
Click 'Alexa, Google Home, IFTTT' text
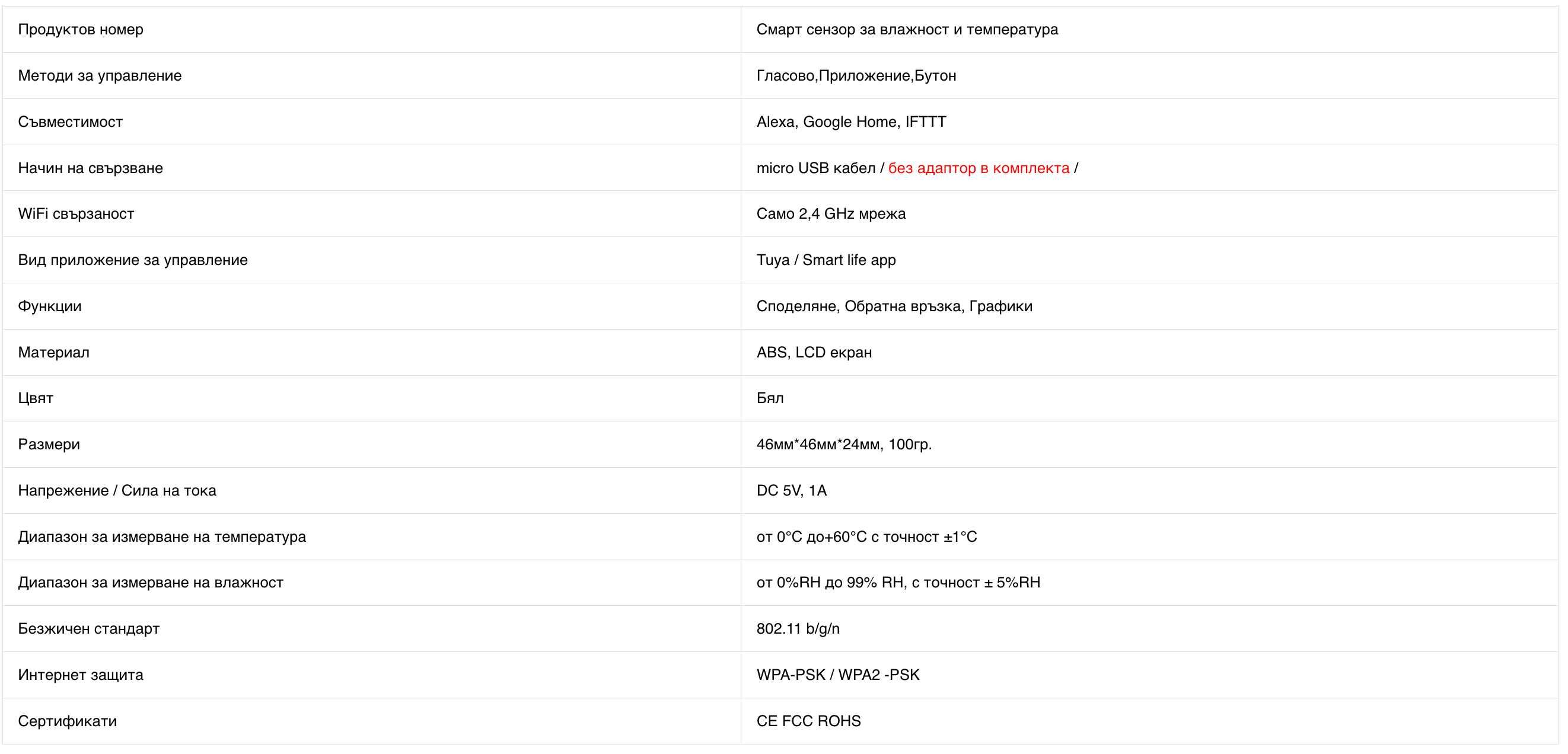click(x=851, y=122)
